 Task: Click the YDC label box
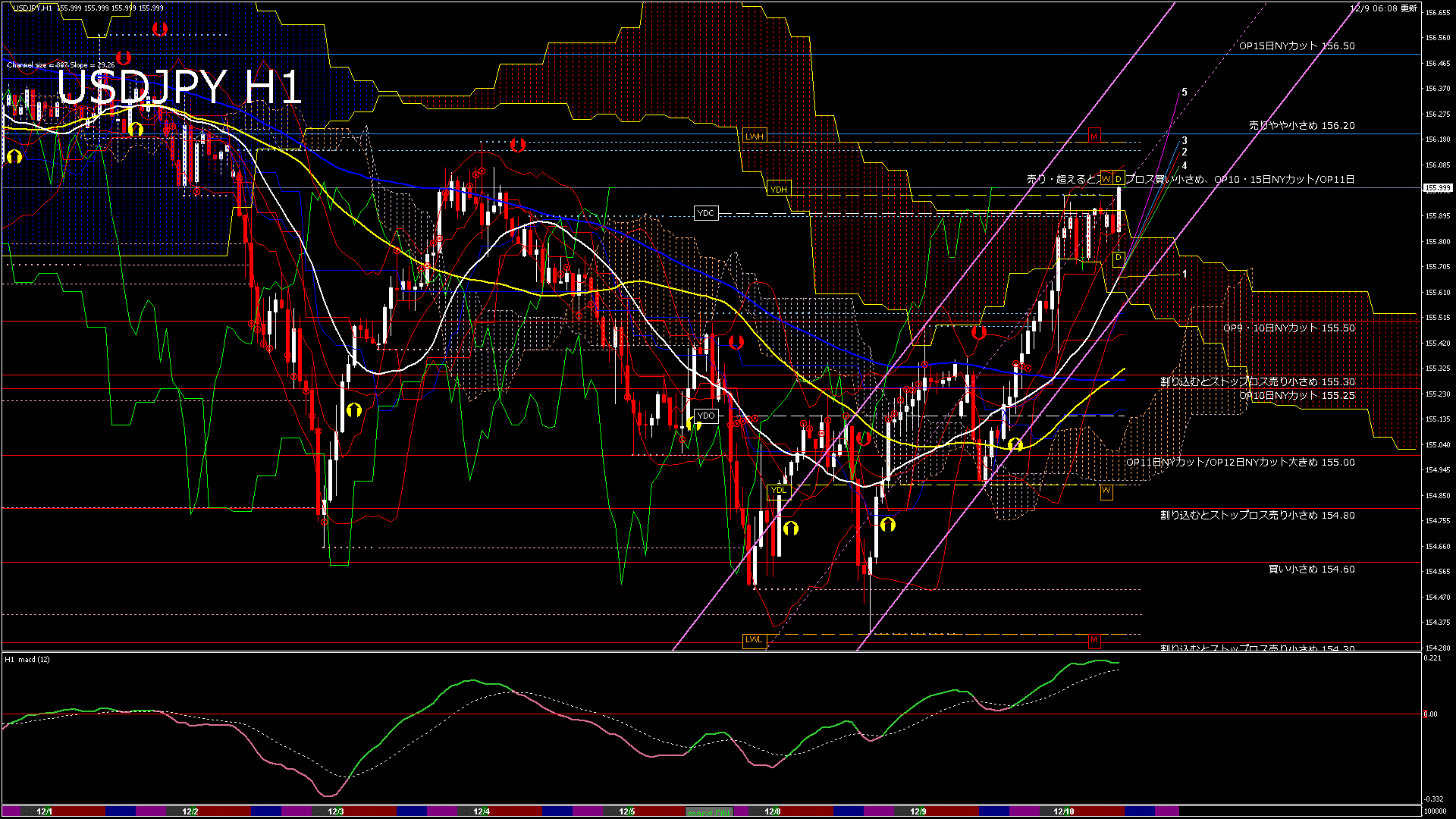[707, 213]
